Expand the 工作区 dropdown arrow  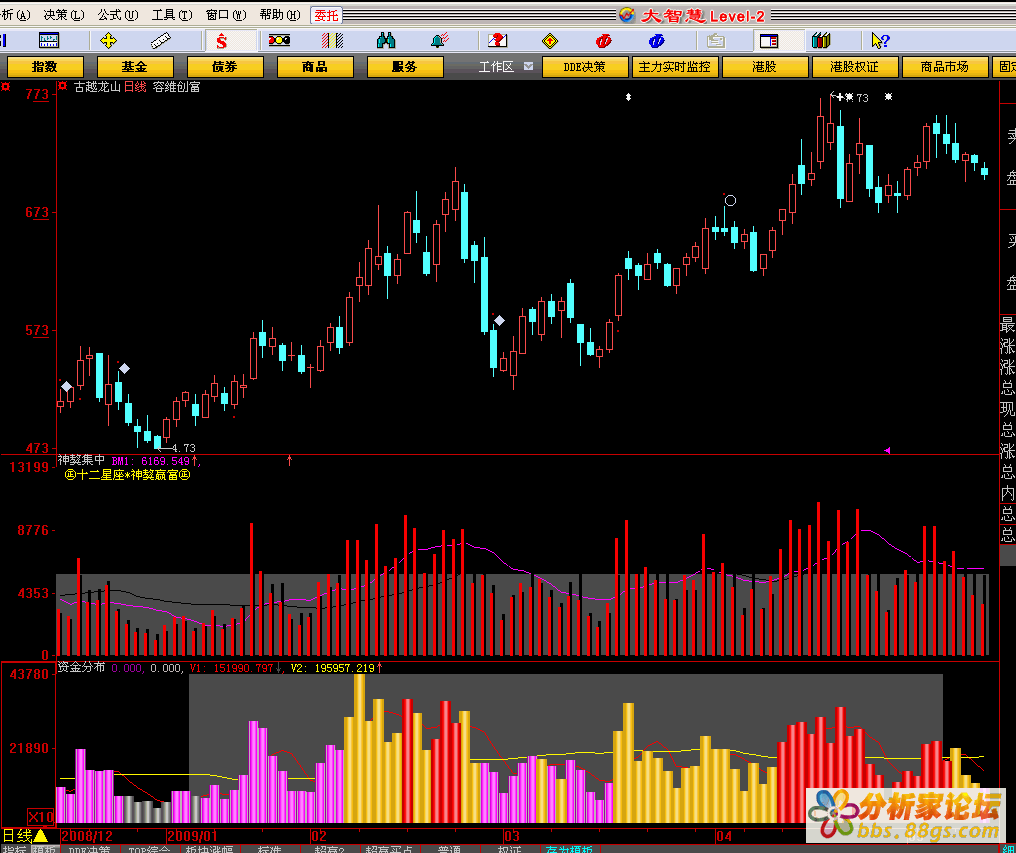click(x=529, y=66)
